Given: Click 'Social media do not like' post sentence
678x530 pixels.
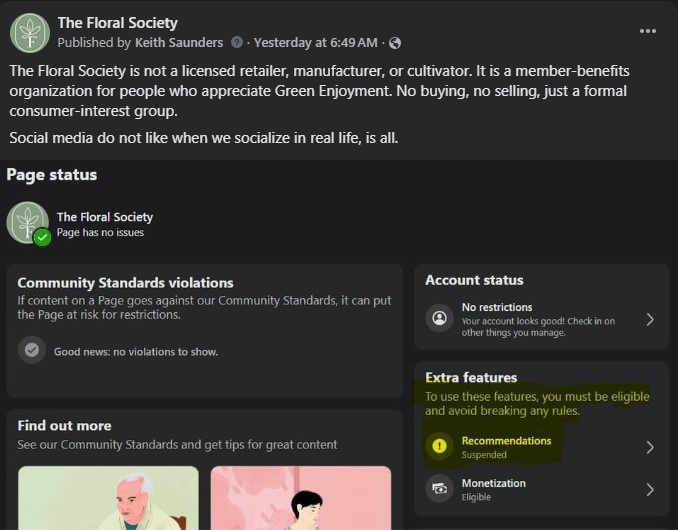Looking at the screenshot, I should point(204,138).
